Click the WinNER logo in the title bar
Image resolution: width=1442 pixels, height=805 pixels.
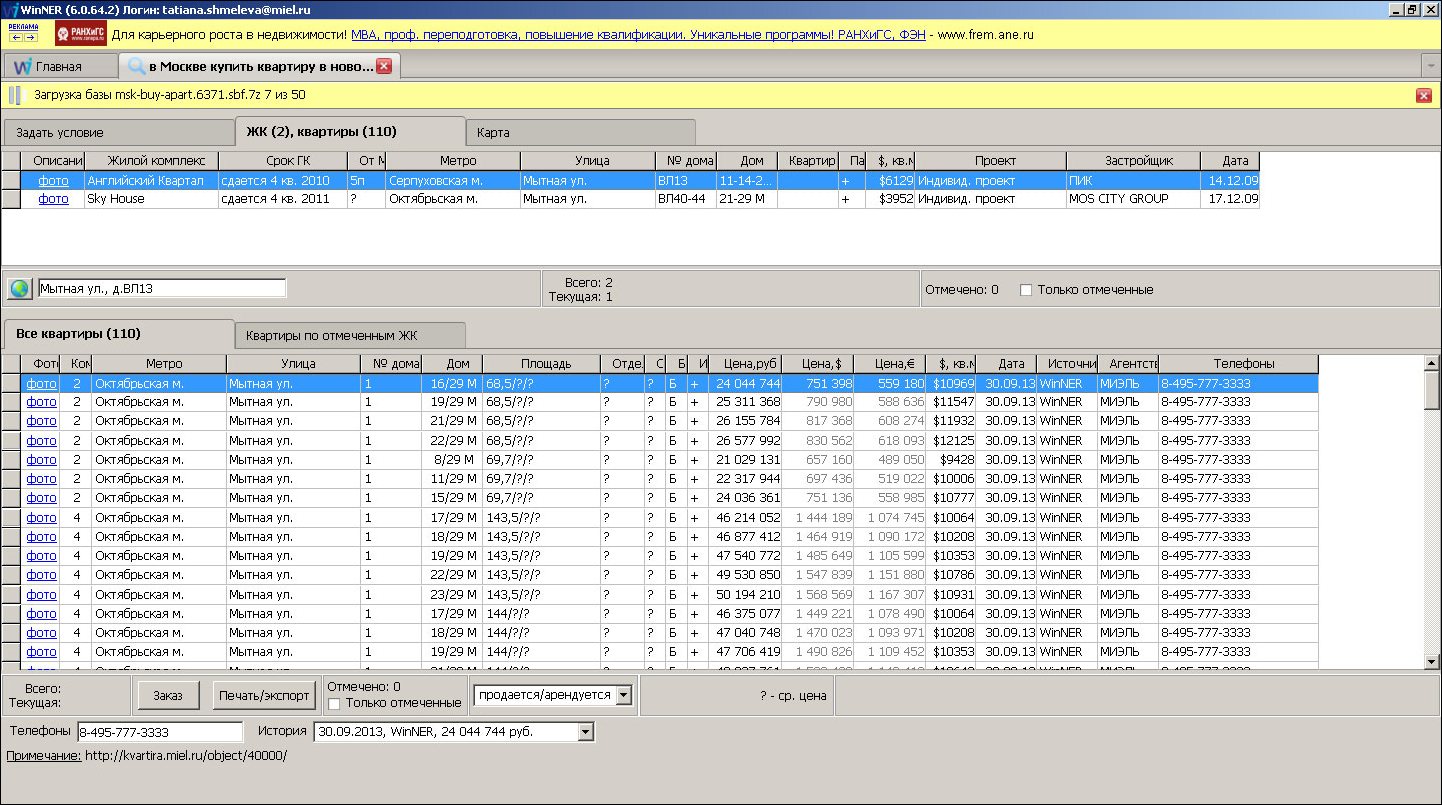pos(10,9)
